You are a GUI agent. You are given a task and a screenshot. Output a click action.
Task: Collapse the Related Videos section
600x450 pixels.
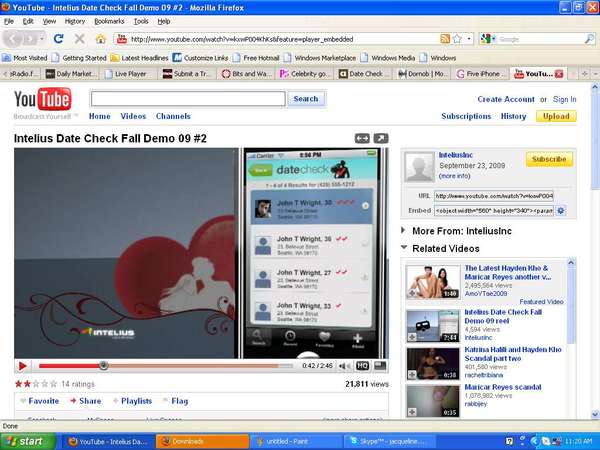pyautogui.click(x=404, y=248)
